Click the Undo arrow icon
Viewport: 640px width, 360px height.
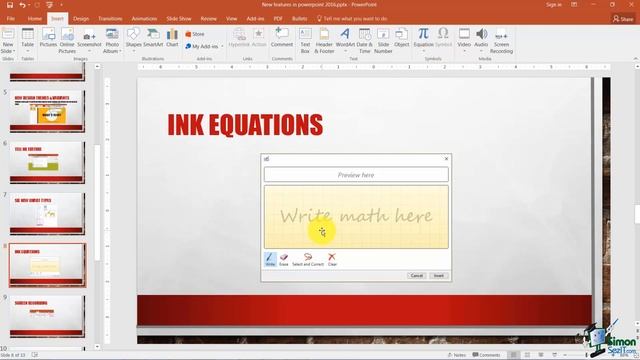(22, 5)
